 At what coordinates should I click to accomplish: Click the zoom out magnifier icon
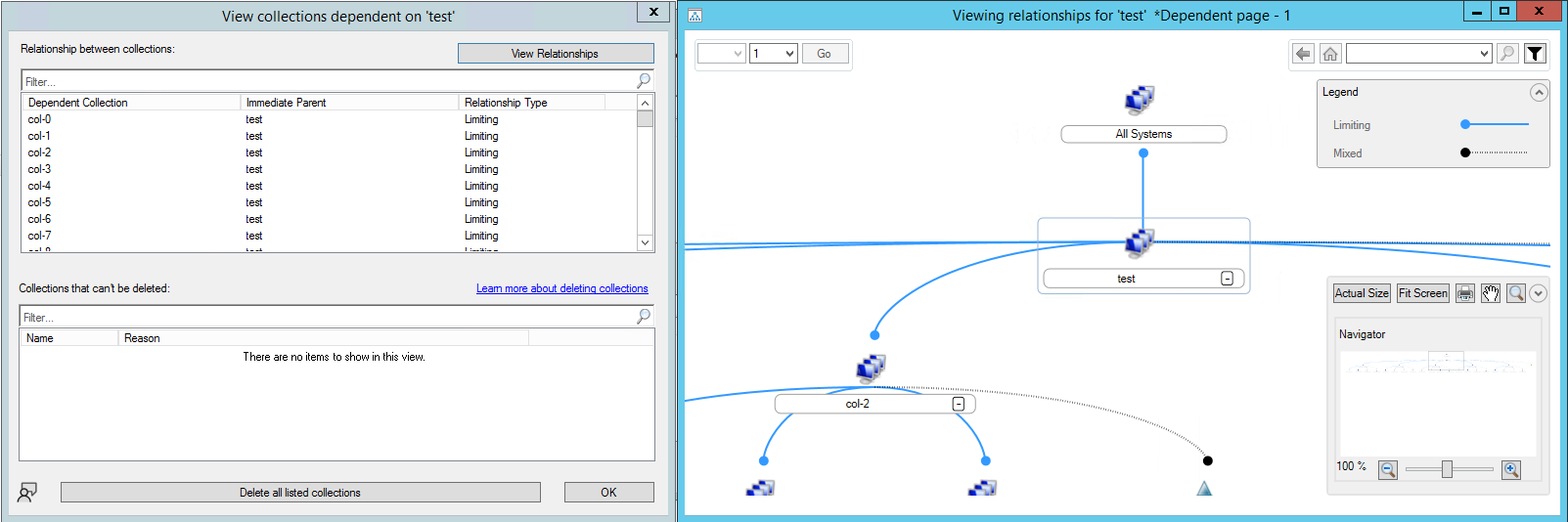(x=1387, y=470)
